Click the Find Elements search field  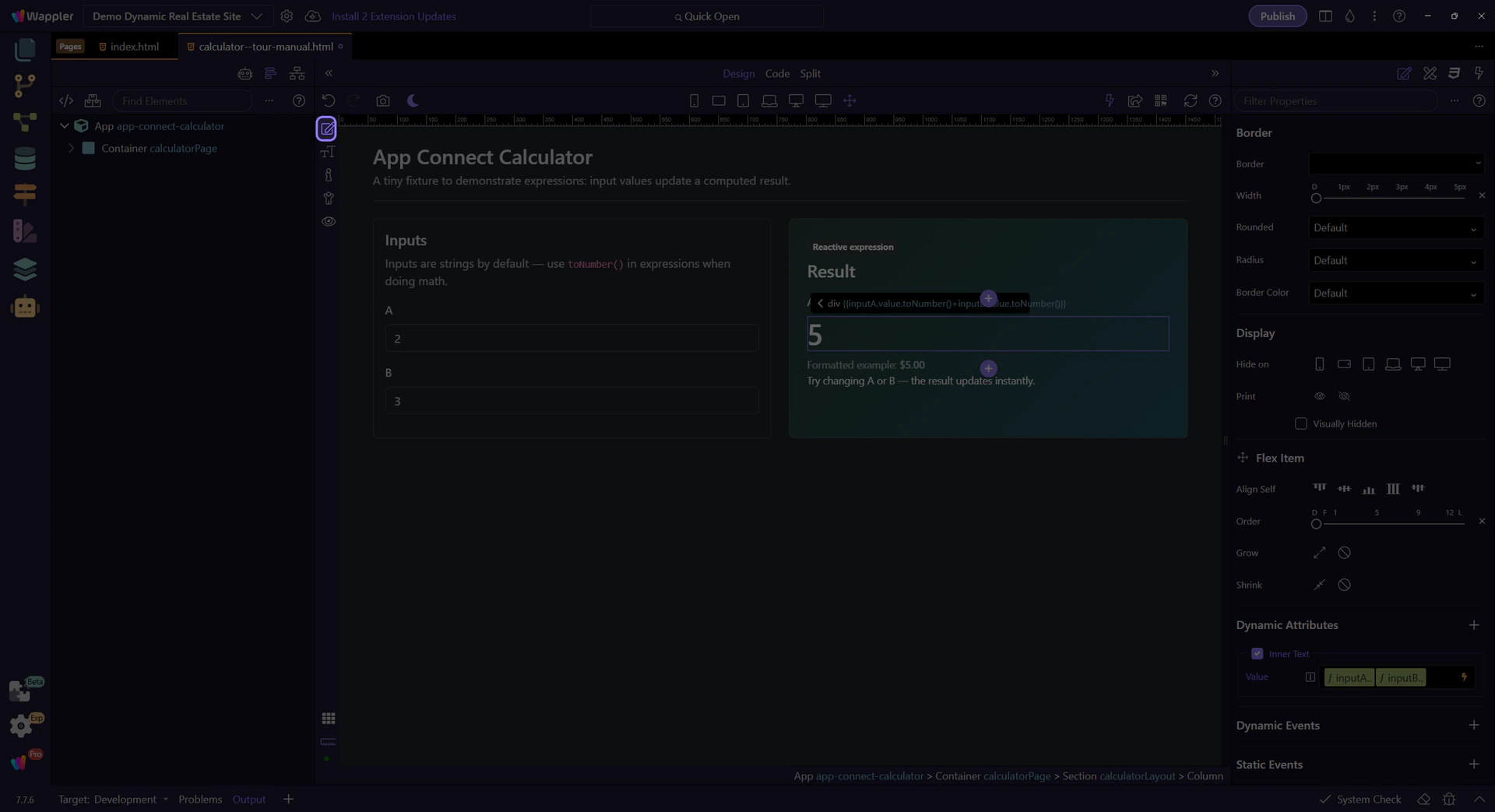(182, 101)
